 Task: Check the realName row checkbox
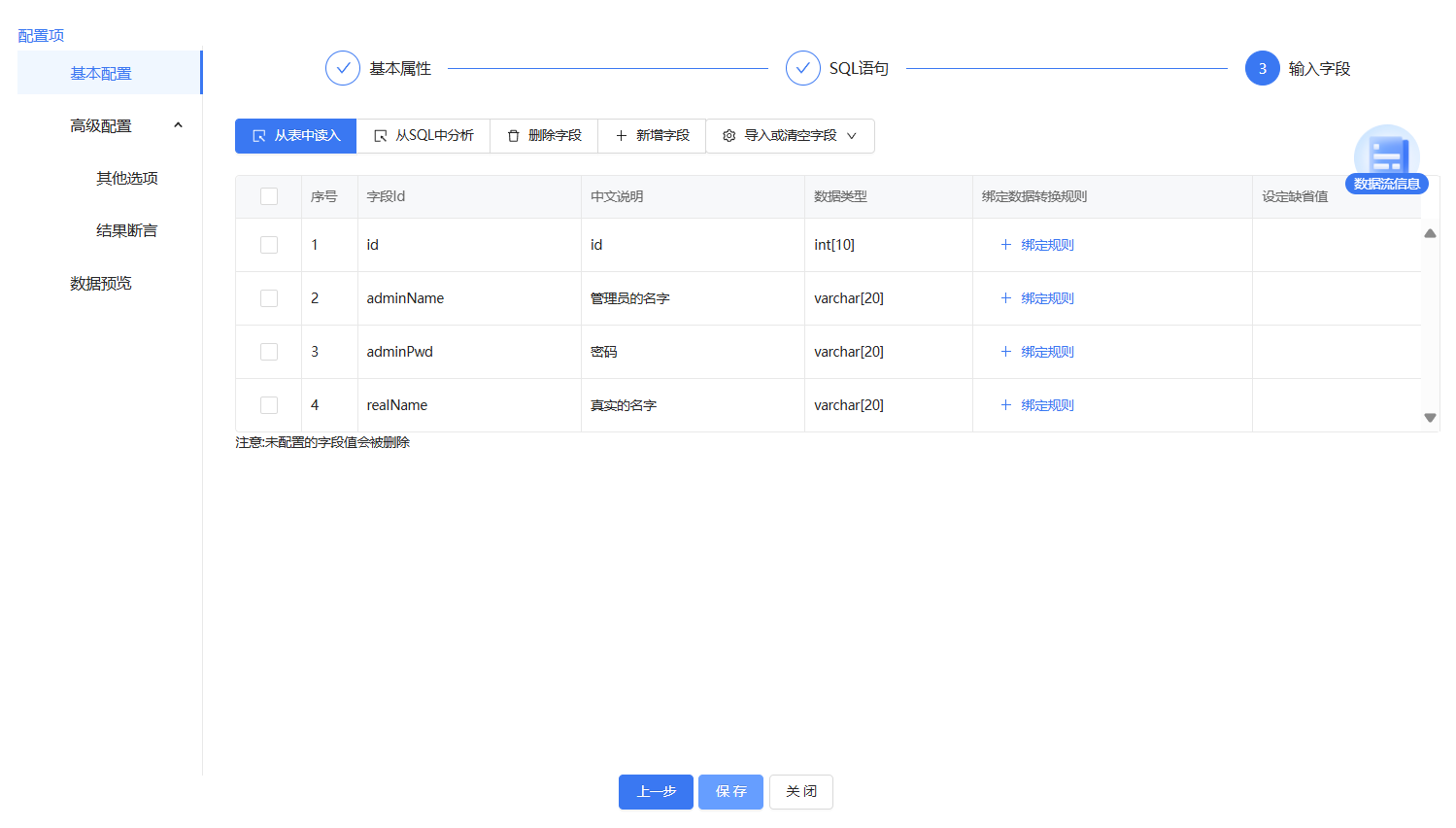point(269,405)
